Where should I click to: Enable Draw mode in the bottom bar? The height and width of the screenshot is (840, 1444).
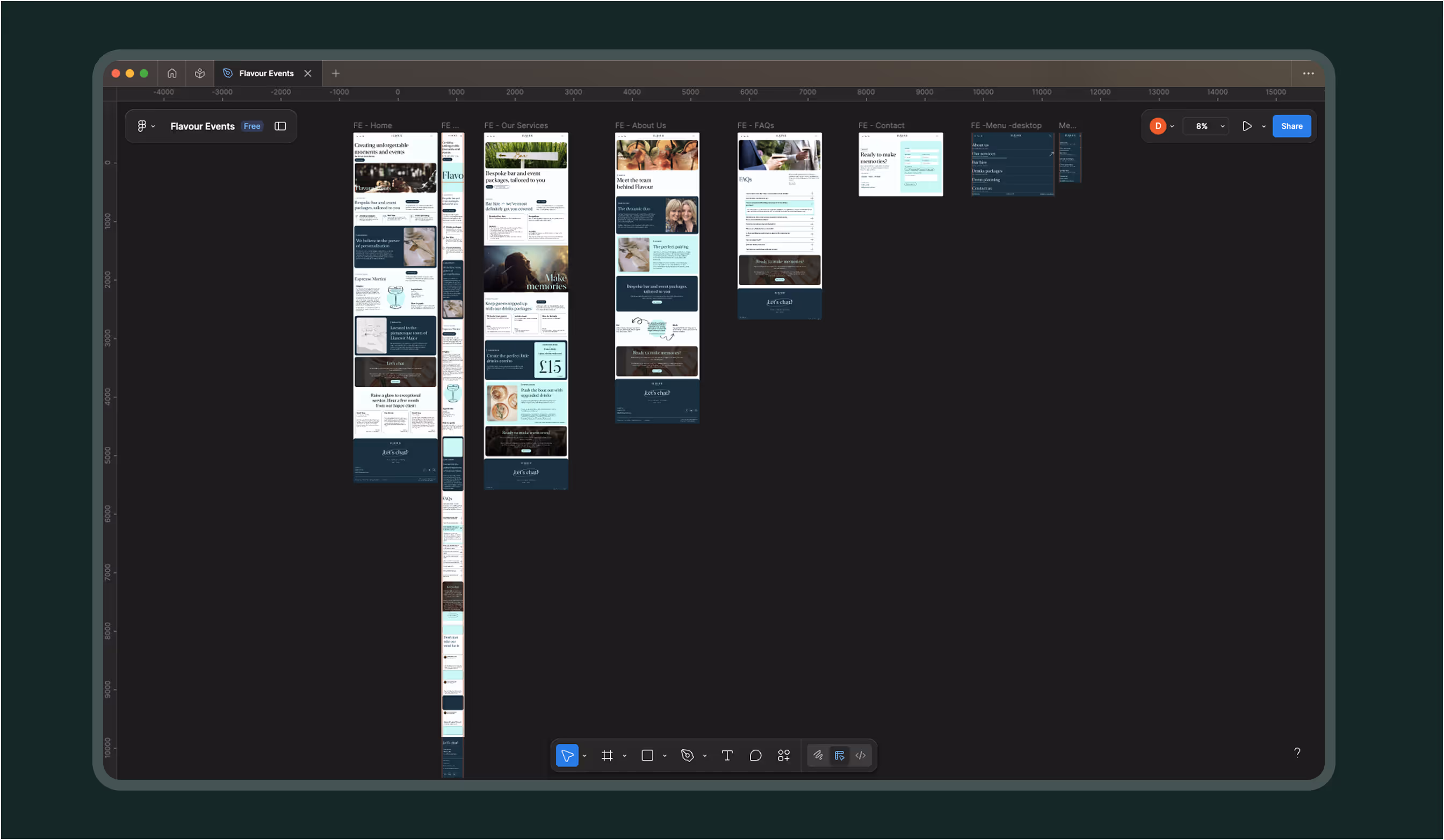(818, 755)
